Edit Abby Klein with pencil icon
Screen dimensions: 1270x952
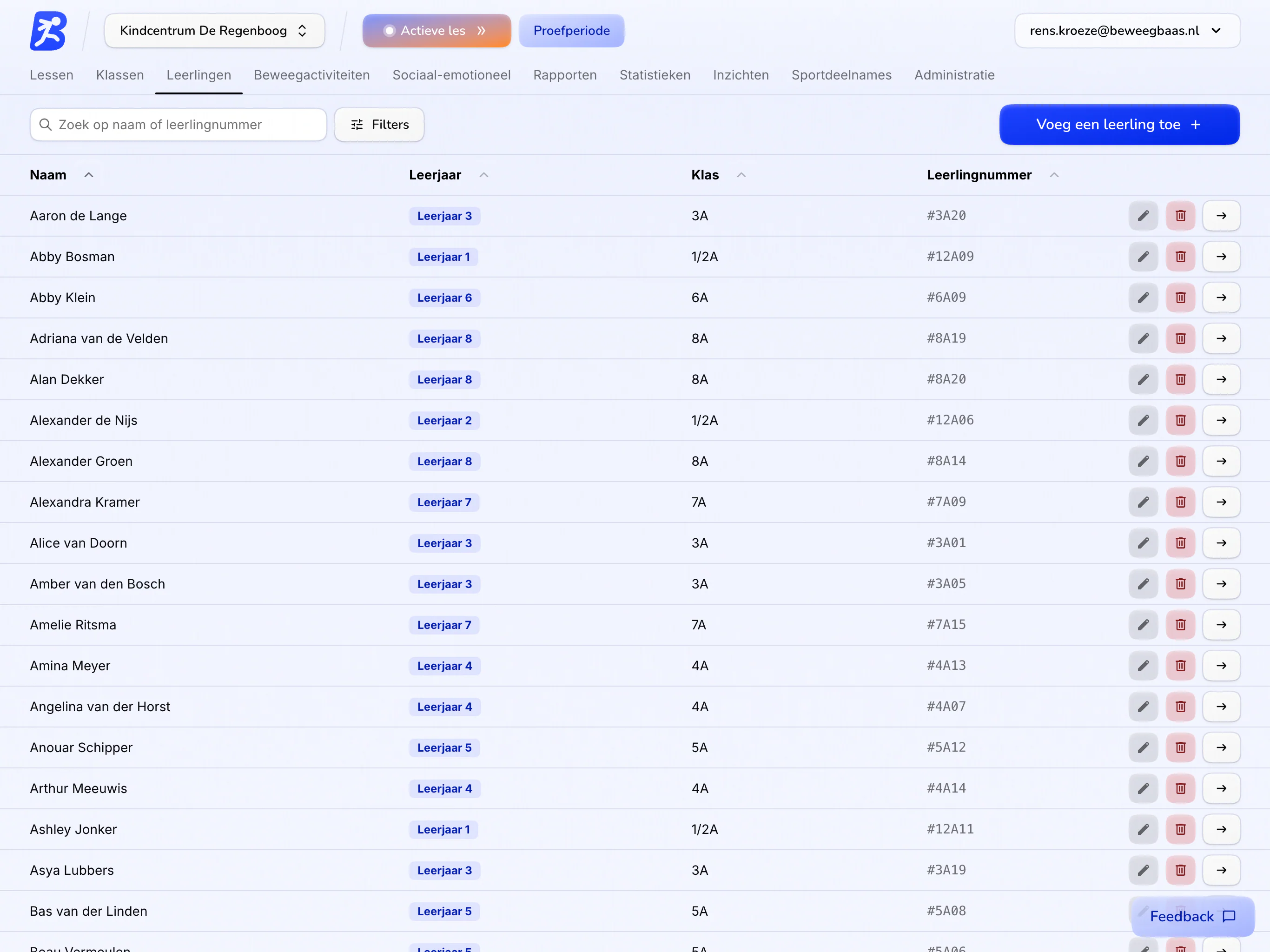(1143, 297)
